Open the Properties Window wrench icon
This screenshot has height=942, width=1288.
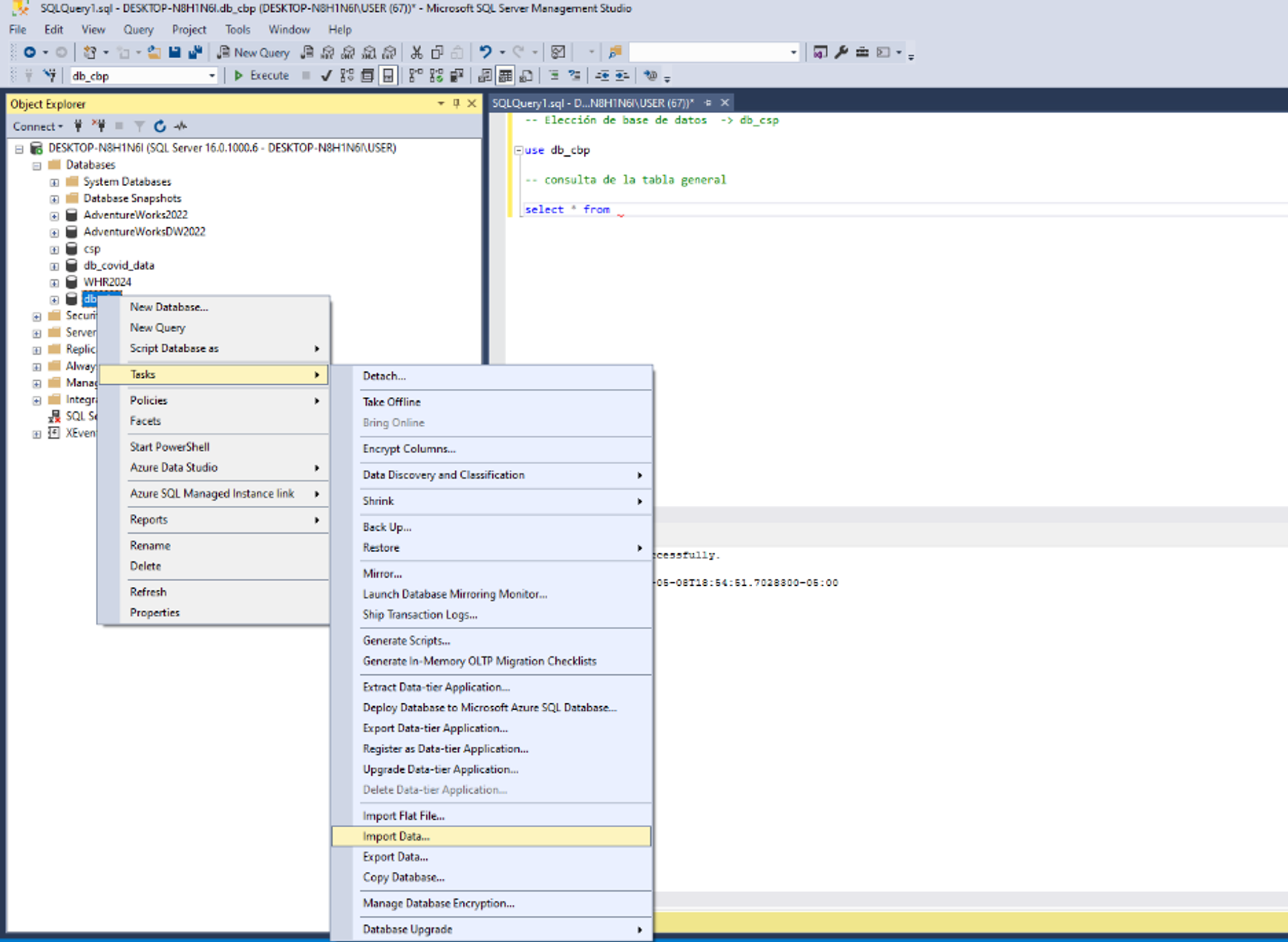point(841,53)
